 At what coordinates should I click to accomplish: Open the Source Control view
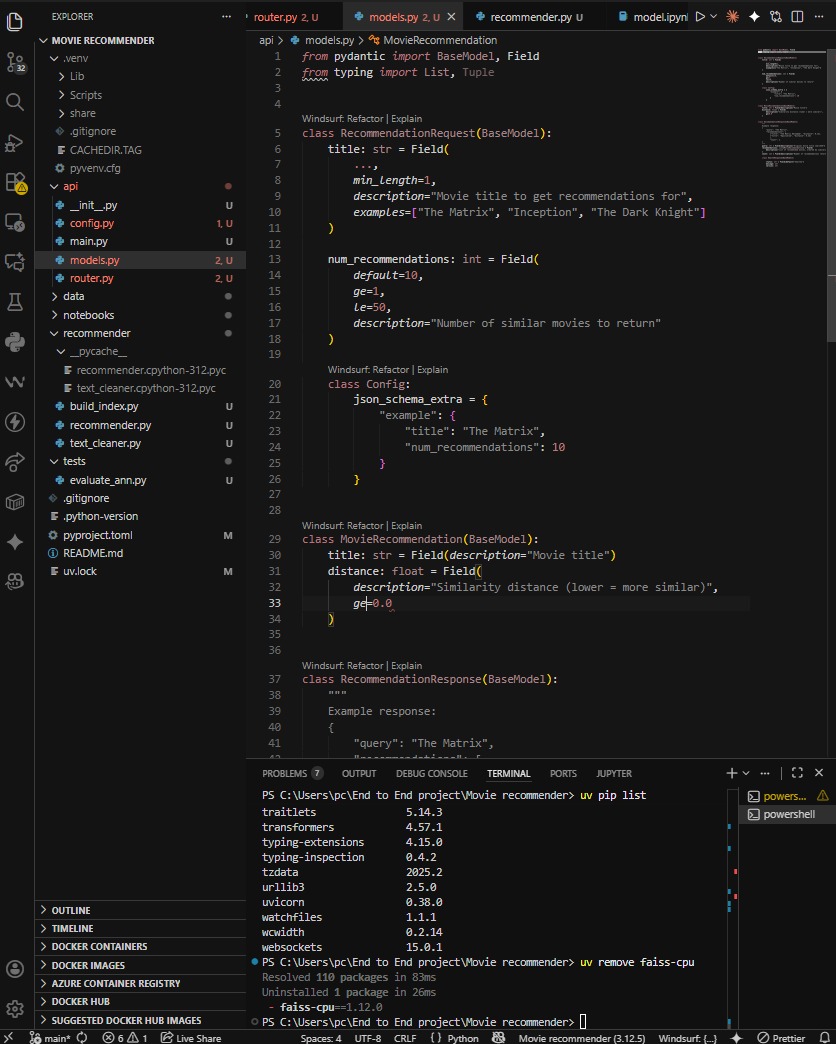(15, 62)
